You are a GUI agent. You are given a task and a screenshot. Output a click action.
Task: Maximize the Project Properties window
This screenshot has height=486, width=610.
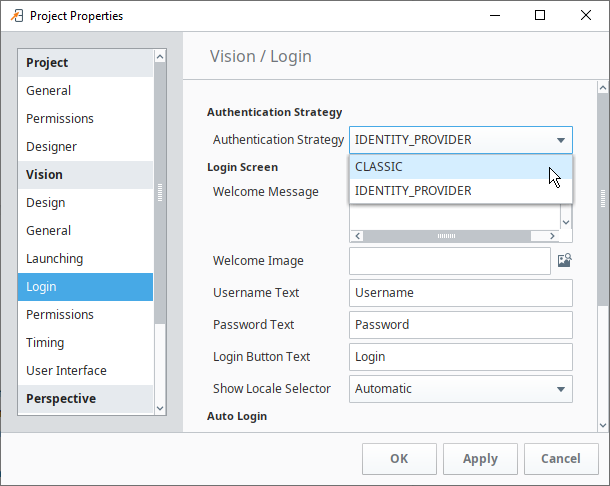tap(540, 16)
